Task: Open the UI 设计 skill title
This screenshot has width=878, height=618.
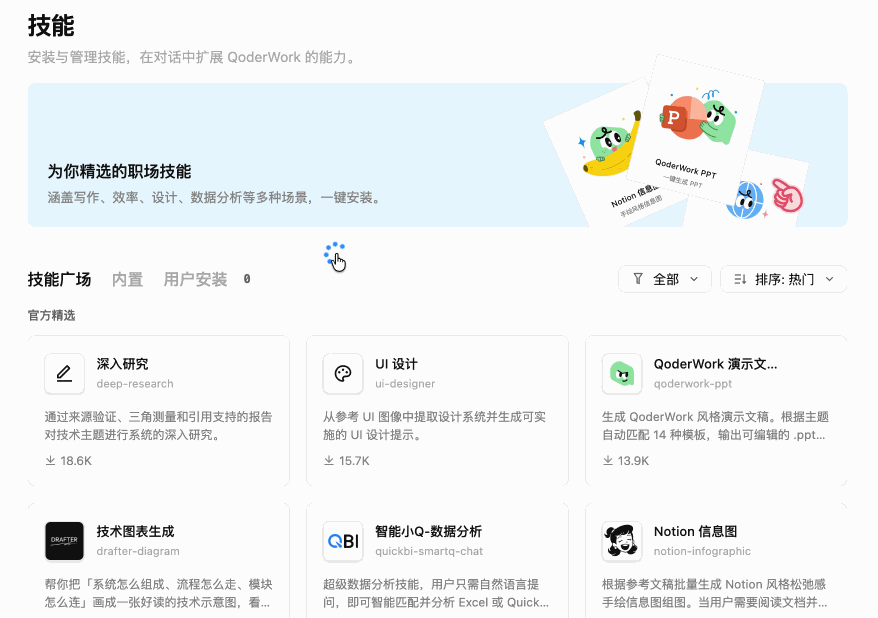Action: point(396,364)
